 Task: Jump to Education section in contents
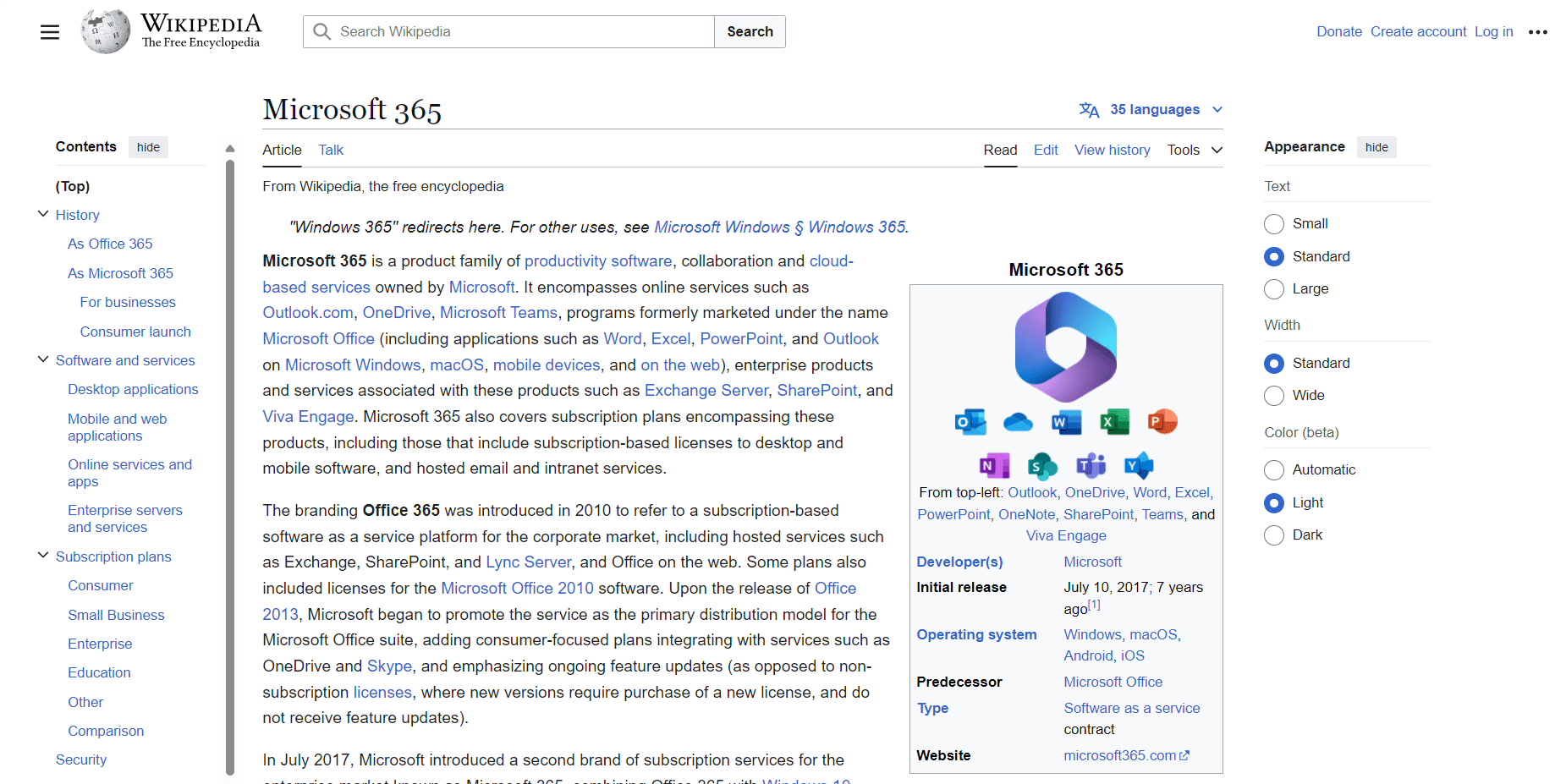point(99,672)
